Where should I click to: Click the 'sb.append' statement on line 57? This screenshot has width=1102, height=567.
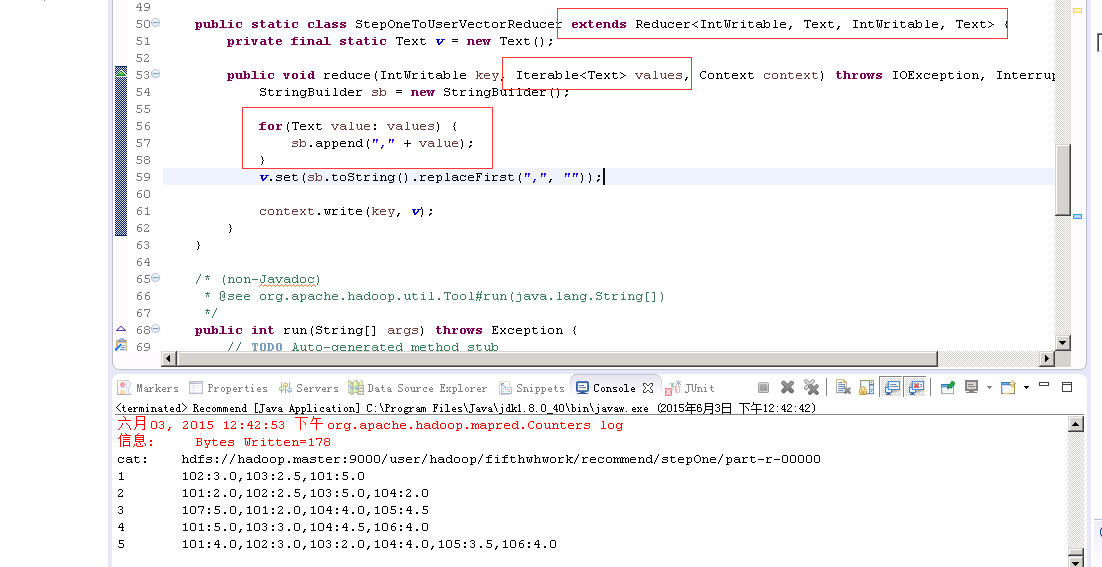tap(382, 143)
